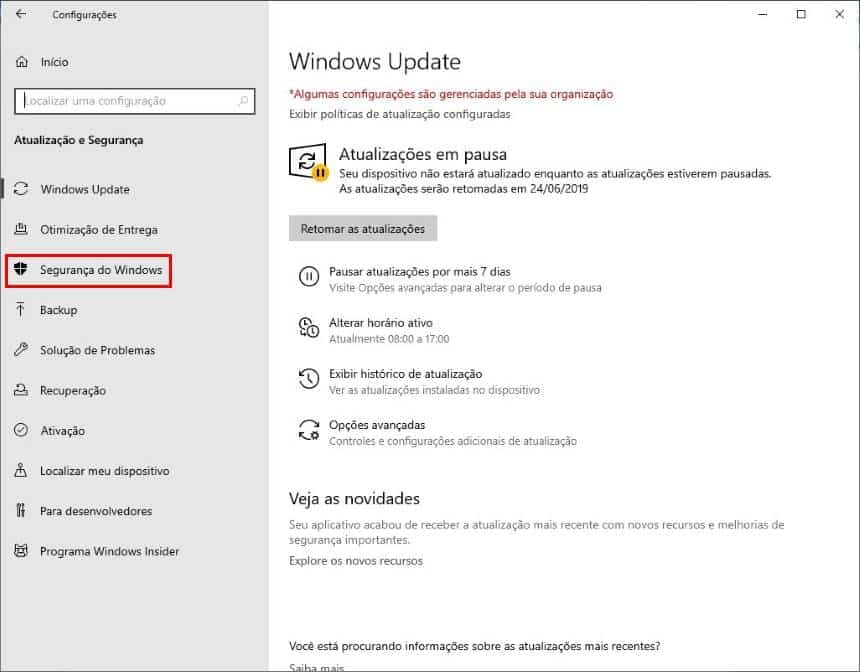Click the red organization-managed notice text
Image resolution: width=860 pixels, height=672 pixels.
451,94
